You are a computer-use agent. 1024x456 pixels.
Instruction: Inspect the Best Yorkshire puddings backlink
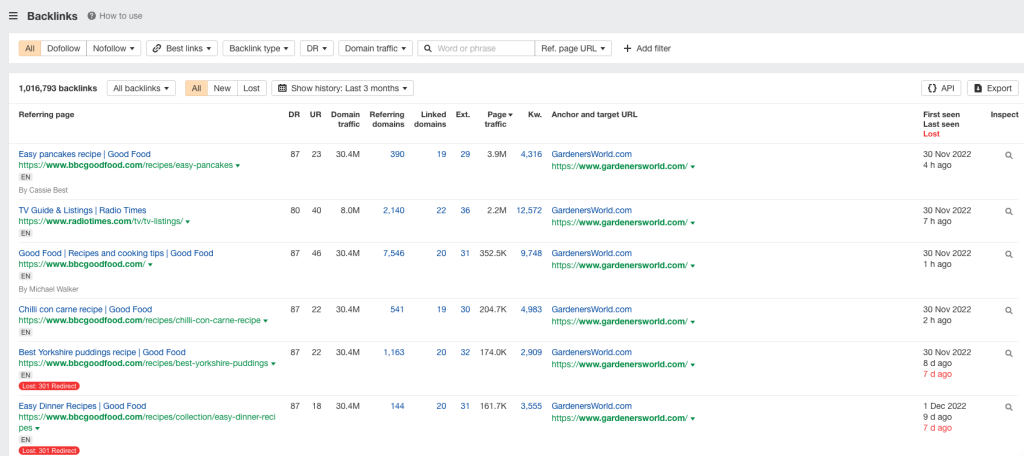point(1009,353)
